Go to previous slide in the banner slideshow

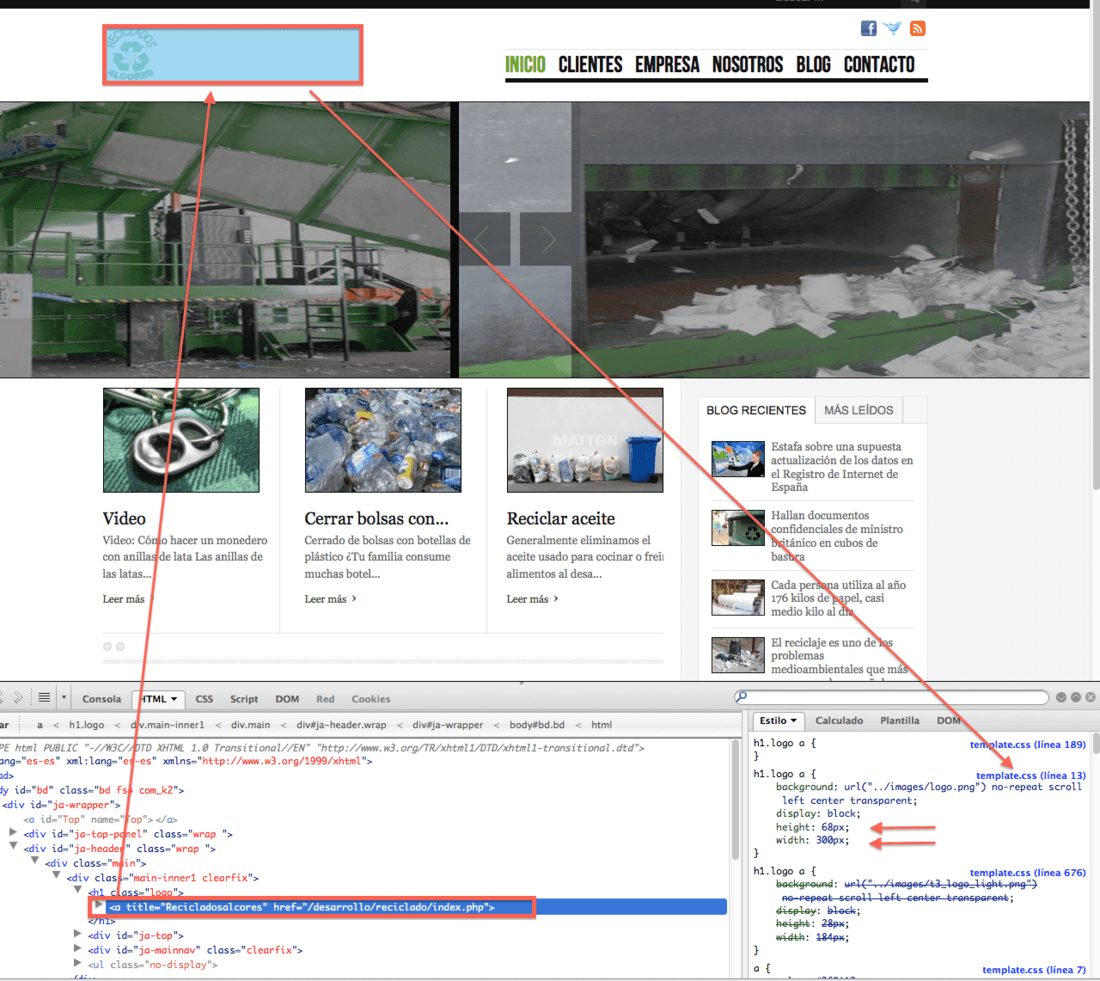tap(484, 240)
